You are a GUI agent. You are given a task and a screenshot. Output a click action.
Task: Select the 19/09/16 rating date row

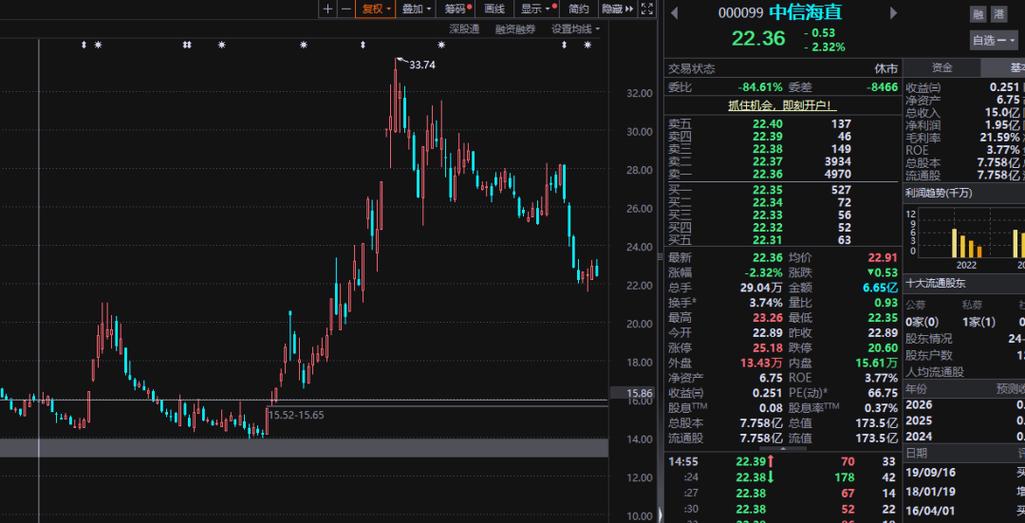pyautogui.click(x=965, y=473)
